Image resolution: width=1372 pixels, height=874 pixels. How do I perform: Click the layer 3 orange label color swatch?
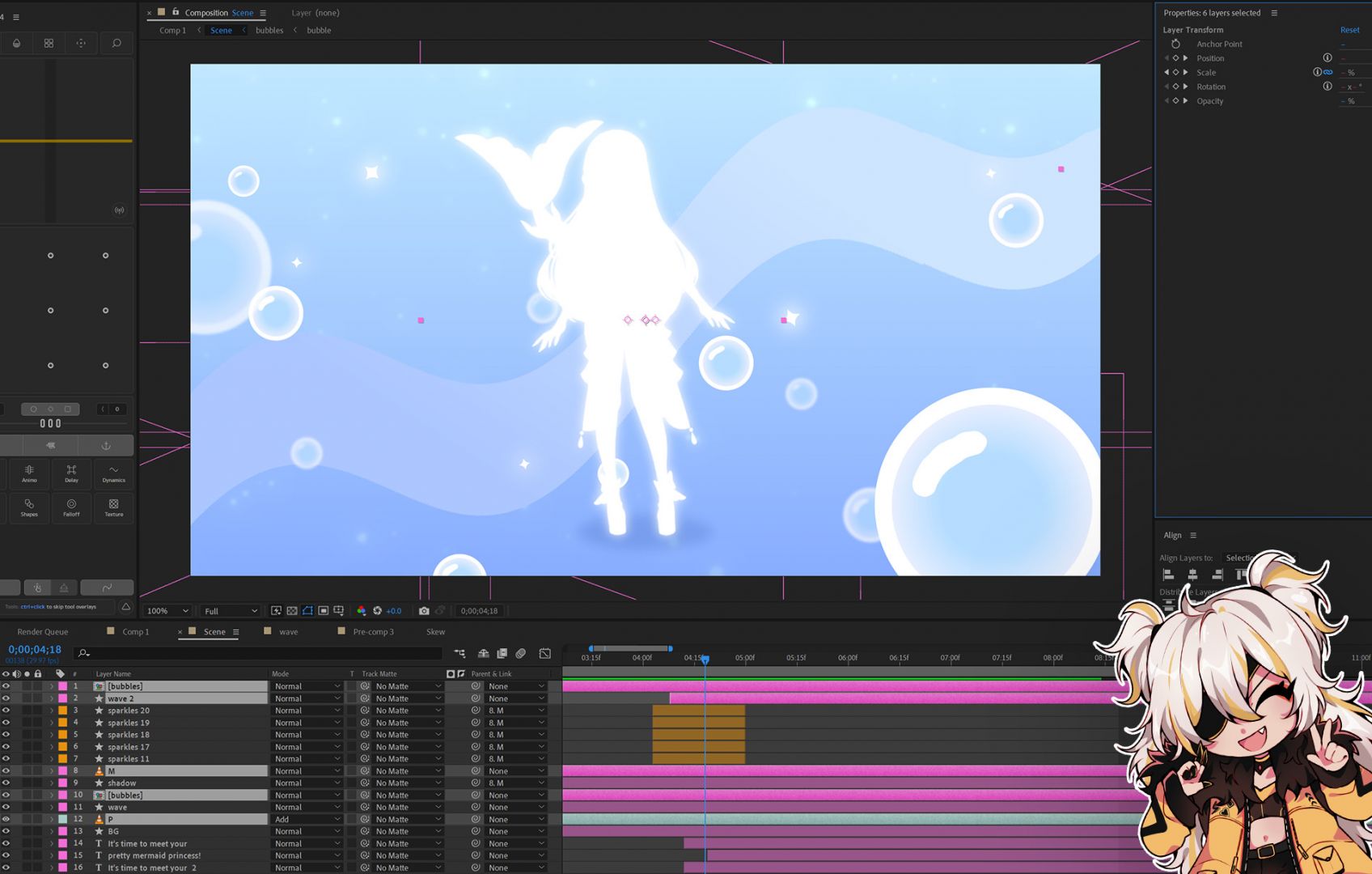63,711
